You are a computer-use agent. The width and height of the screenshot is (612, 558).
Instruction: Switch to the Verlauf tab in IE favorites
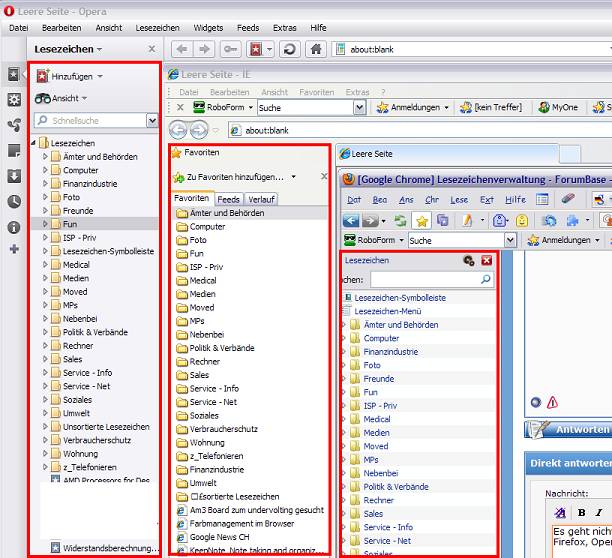[x=262, y=199]
